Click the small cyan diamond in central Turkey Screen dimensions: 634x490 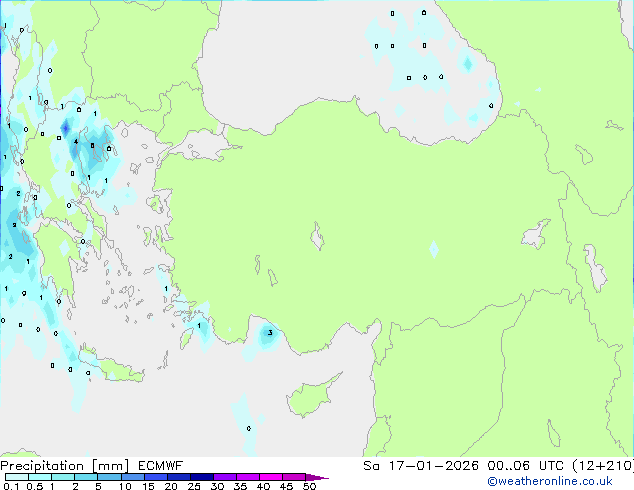[x=433, y=248]
